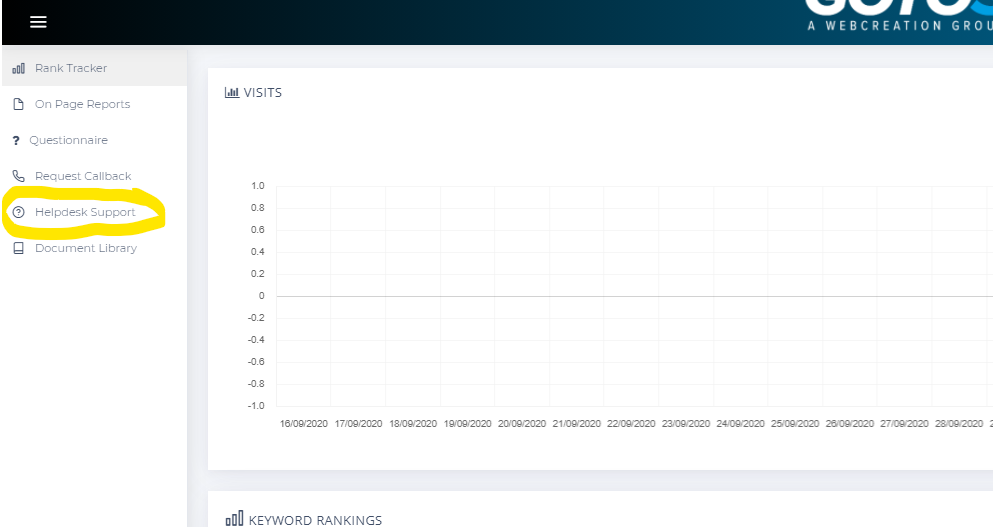Click the KEYWORD RANKINGS heading

(x=315, y=521)
